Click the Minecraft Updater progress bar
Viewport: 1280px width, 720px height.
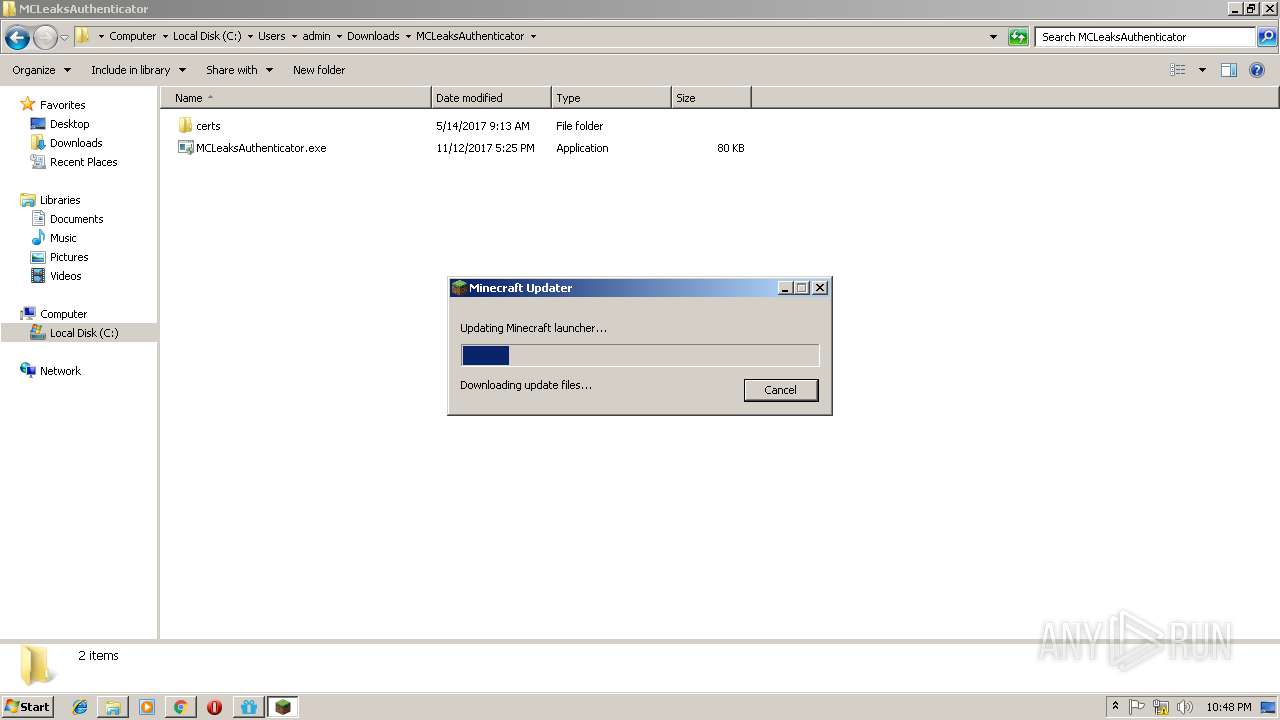click(x=640, y=355)
